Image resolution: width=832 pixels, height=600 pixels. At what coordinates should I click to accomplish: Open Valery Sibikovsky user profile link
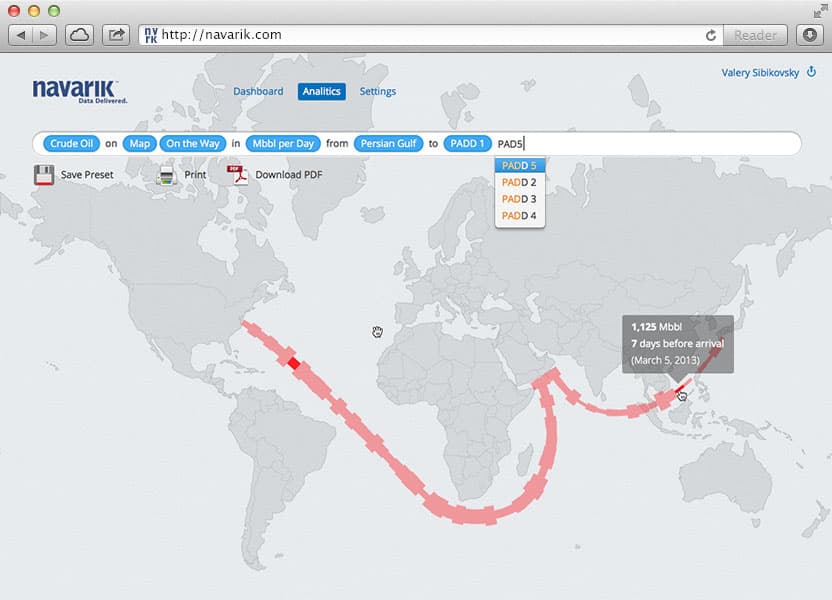pyautogui.click(x=760, y=73)
